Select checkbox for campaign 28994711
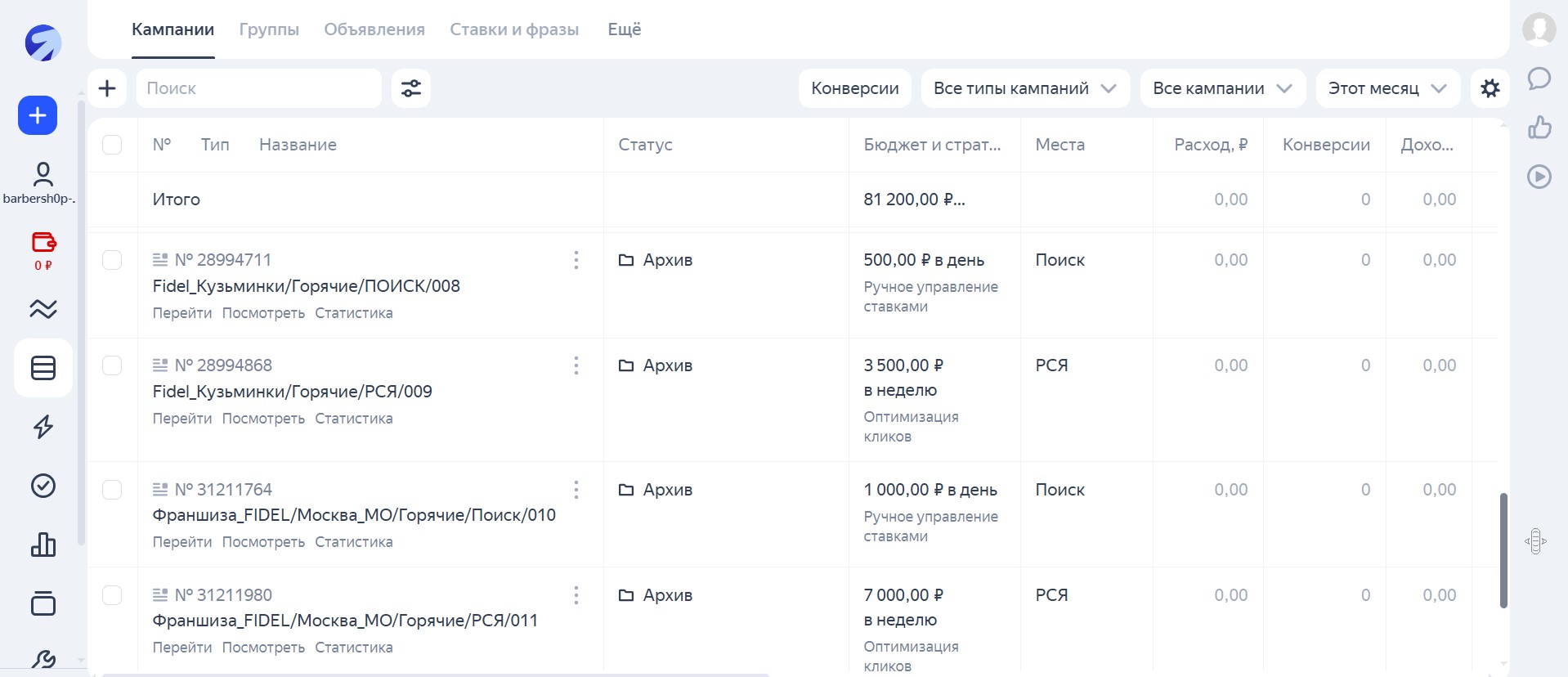1568x677 pixels. click(112, 260)
